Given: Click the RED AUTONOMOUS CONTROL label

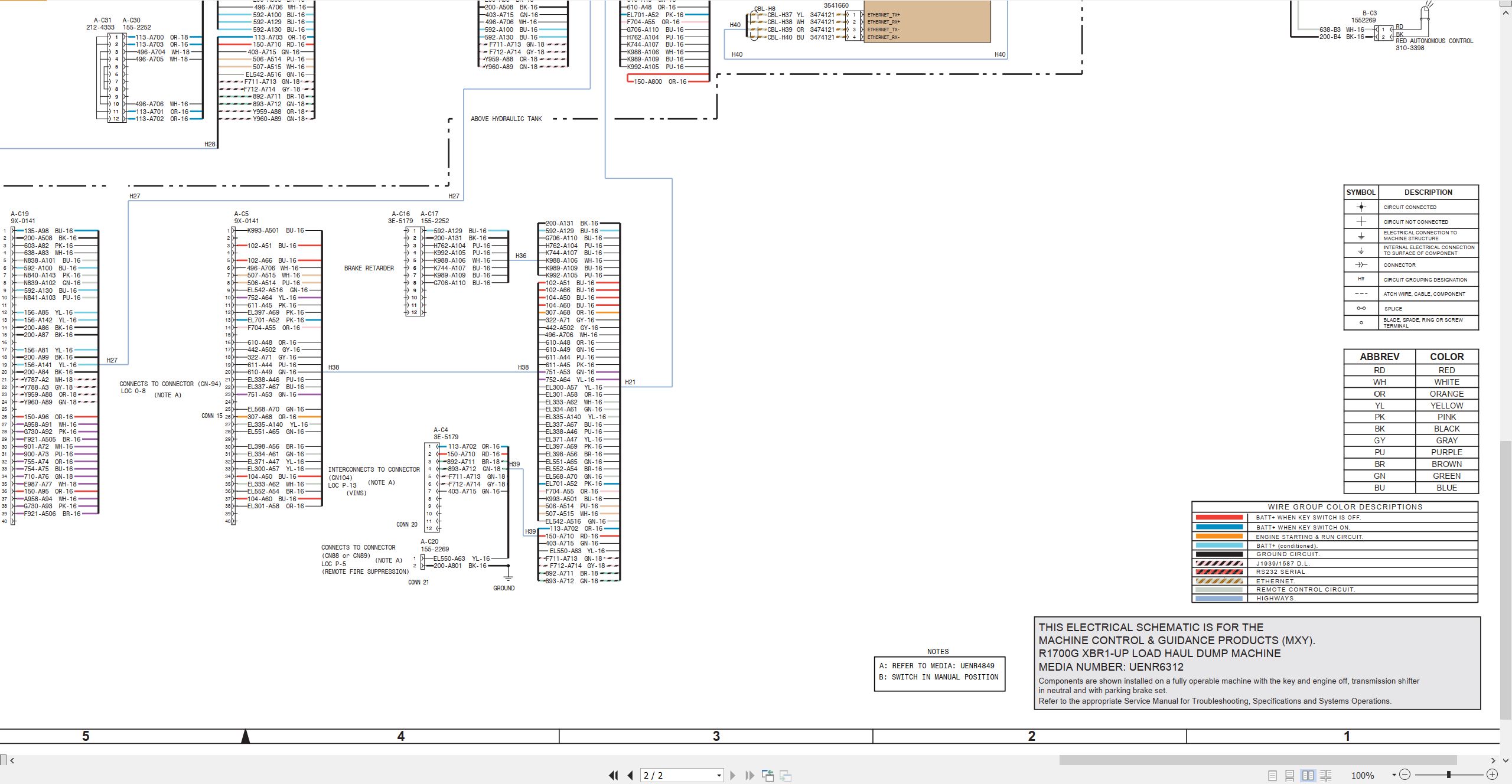Looking at the screenshot, I should coord(1434,41).
